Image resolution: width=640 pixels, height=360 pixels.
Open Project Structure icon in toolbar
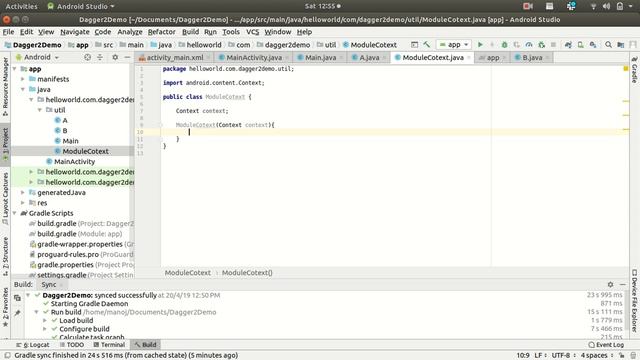[x=621, y=44]
